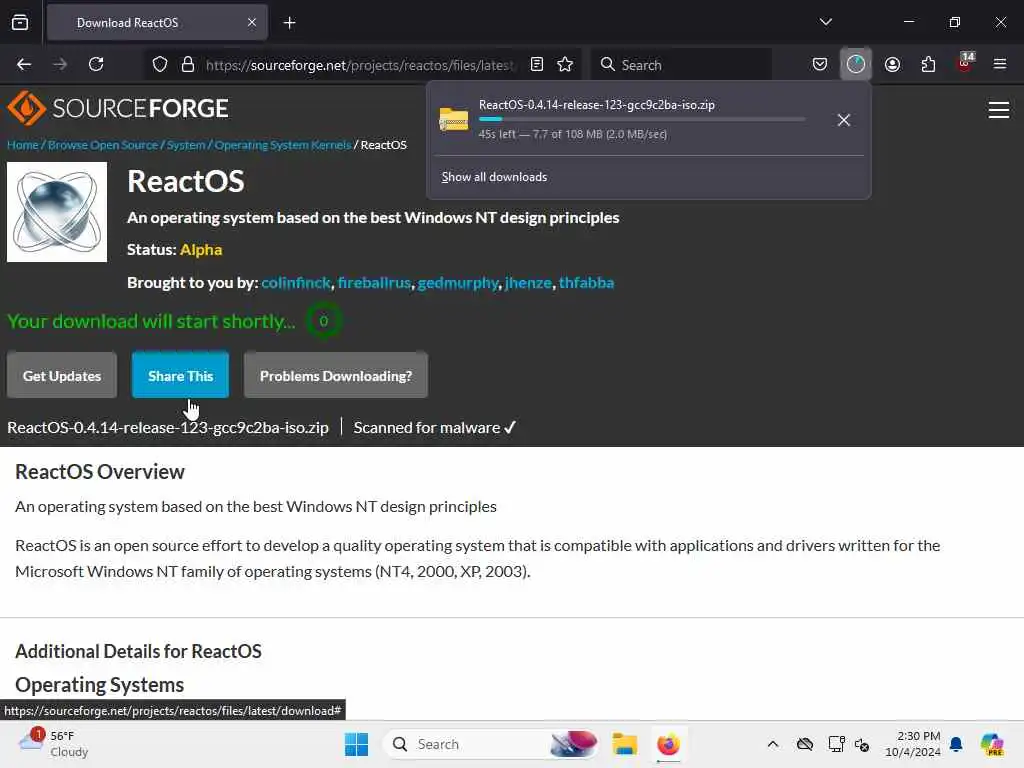Toggle the downloads panel button

(x=856, y=64)
